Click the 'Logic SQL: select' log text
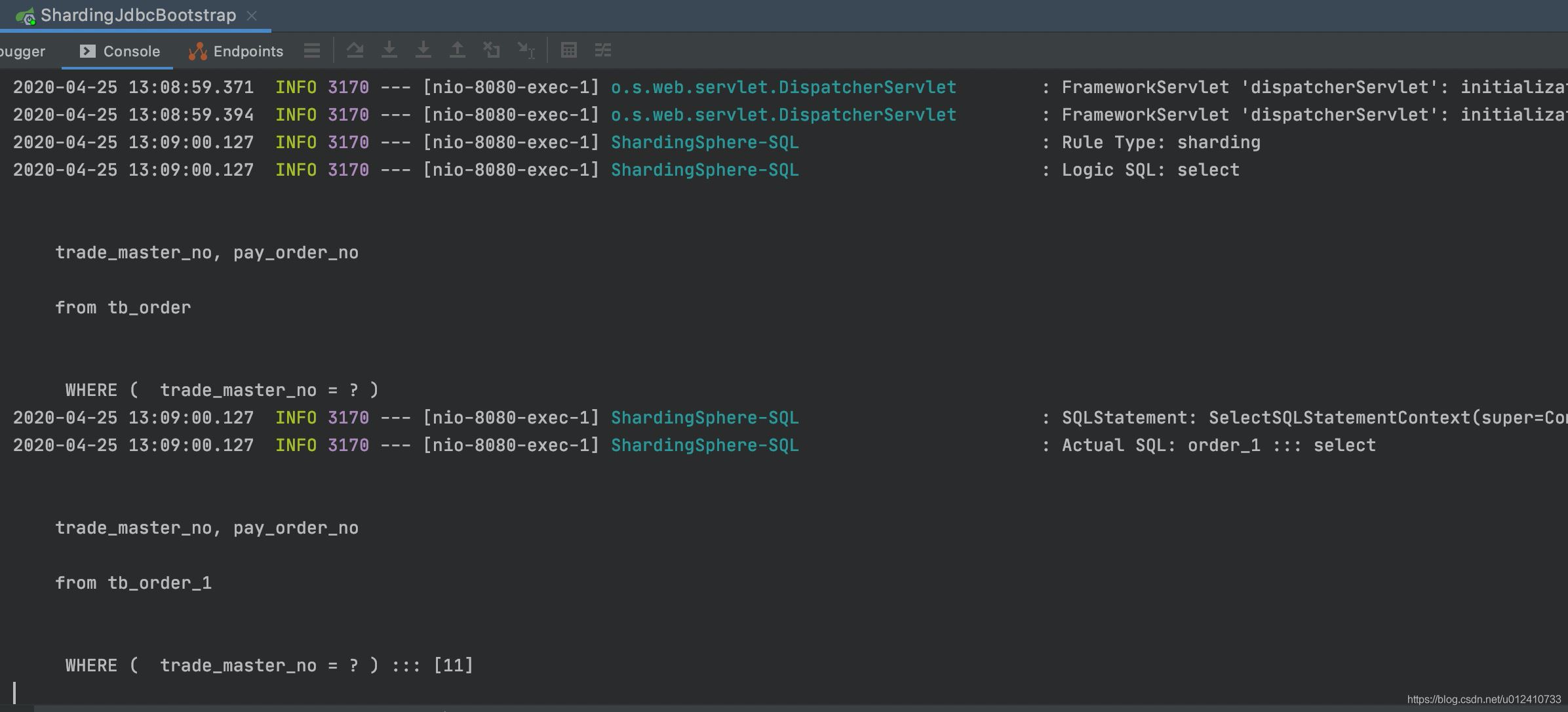The width and height of the screenshot is (1568, 712). [x=1150, y=170]
